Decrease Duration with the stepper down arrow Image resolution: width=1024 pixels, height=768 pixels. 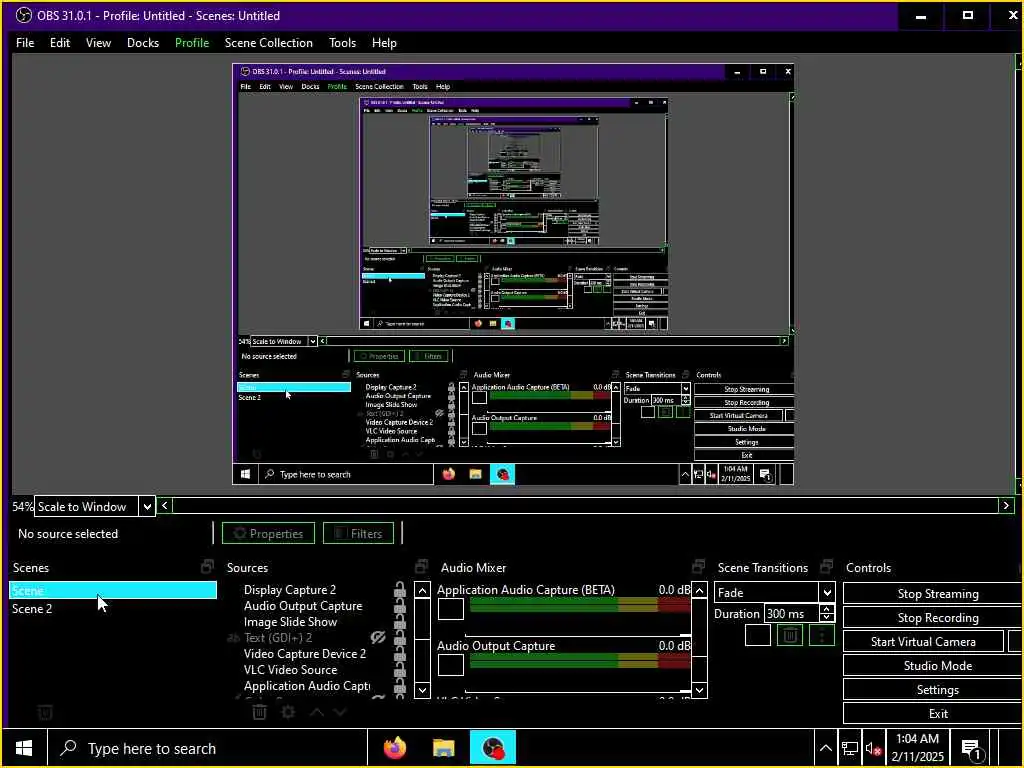pyautogui.click(x=827, y=618)
